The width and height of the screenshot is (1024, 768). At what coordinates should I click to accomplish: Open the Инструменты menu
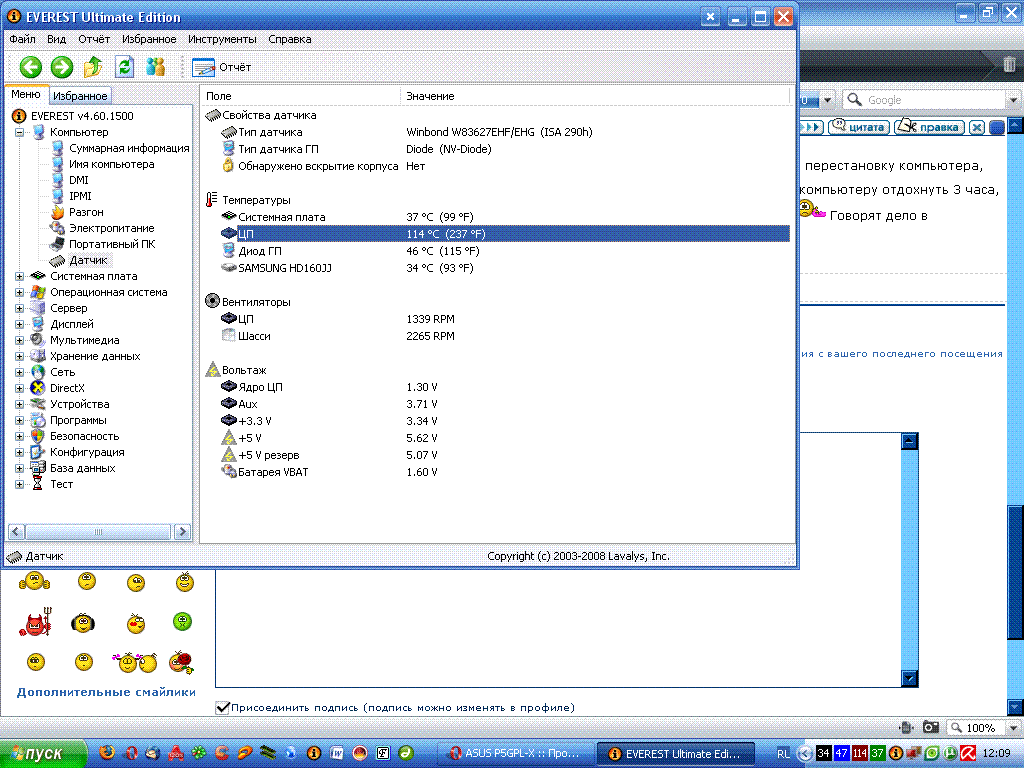point(222,39)
